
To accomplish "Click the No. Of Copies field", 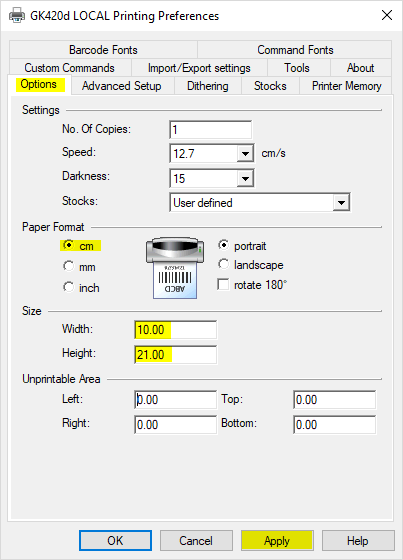I will [x=210, y=130].
